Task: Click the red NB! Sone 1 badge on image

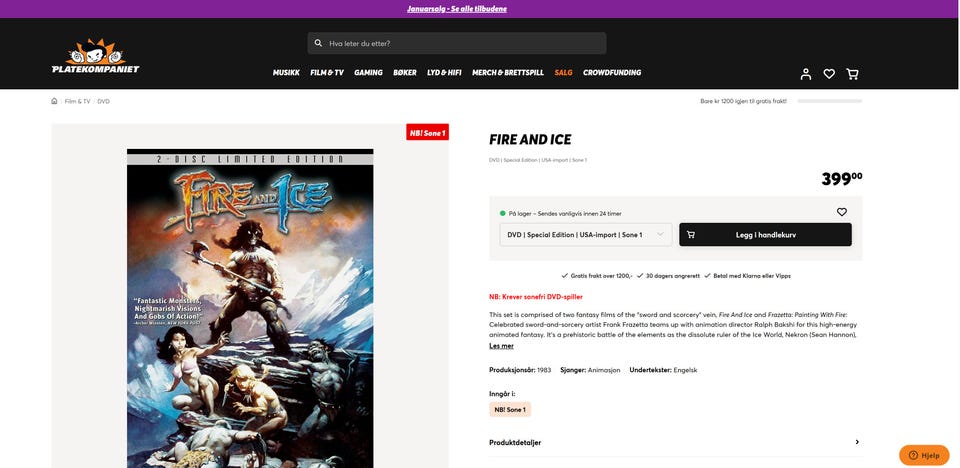Action: [427, 132]
